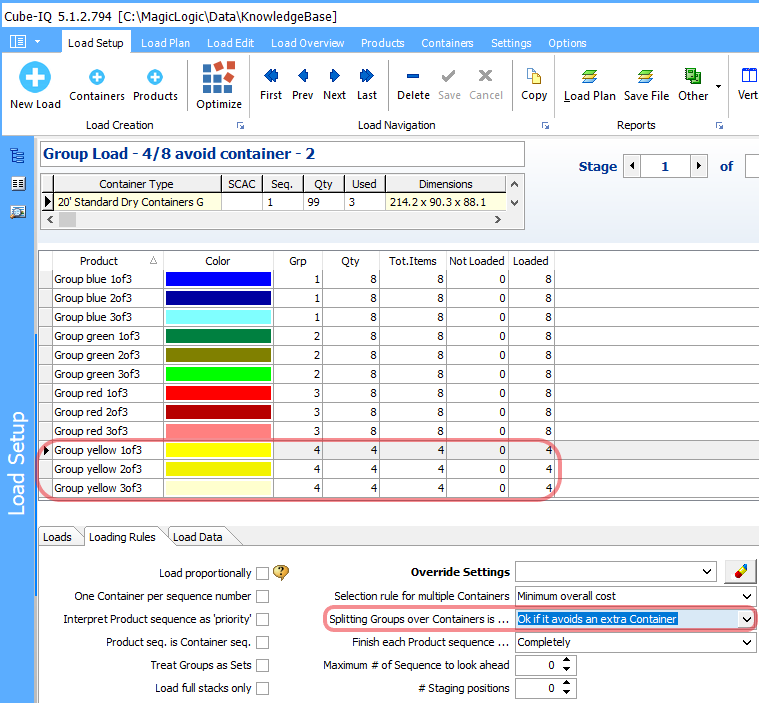This screenshot has height=703, width=759.
Task: Increase Maximum # of Sequence stepper
Action: pyautogui.click(x=568, y=661)
